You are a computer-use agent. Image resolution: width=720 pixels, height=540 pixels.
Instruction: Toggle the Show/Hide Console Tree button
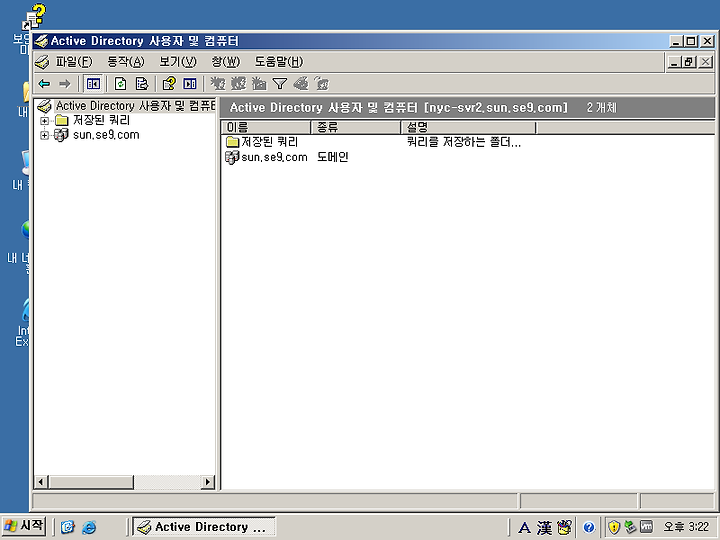93,84
